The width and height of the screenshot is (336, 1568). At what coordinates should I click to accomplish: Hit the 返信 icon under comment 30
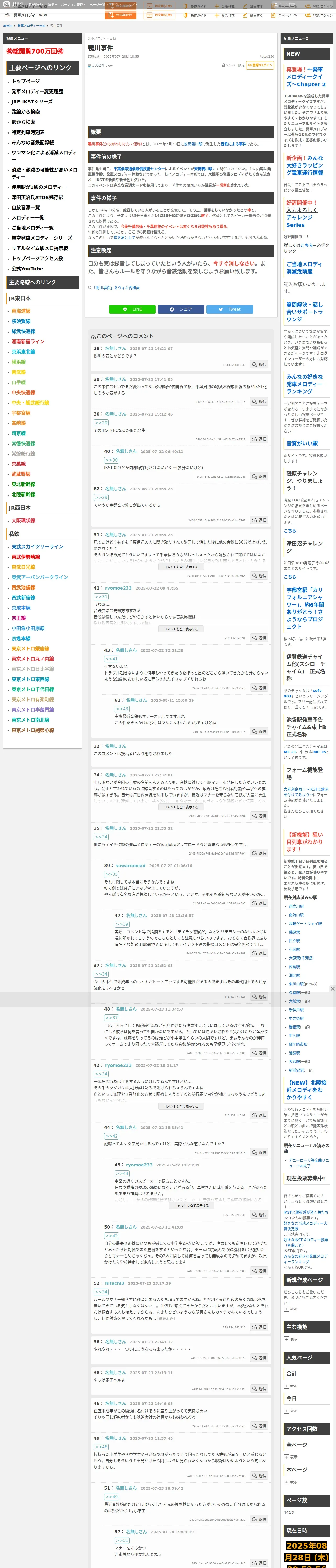point(259,439)
